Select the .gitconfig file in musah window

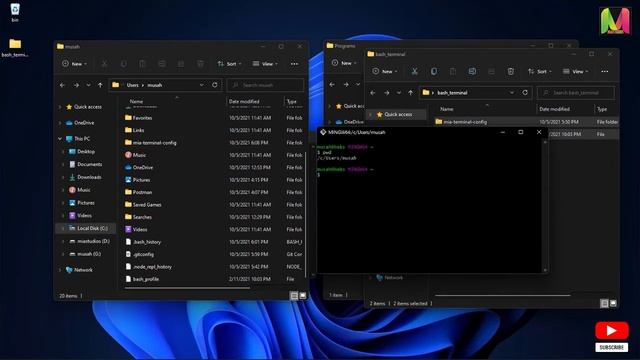[143, 254]
